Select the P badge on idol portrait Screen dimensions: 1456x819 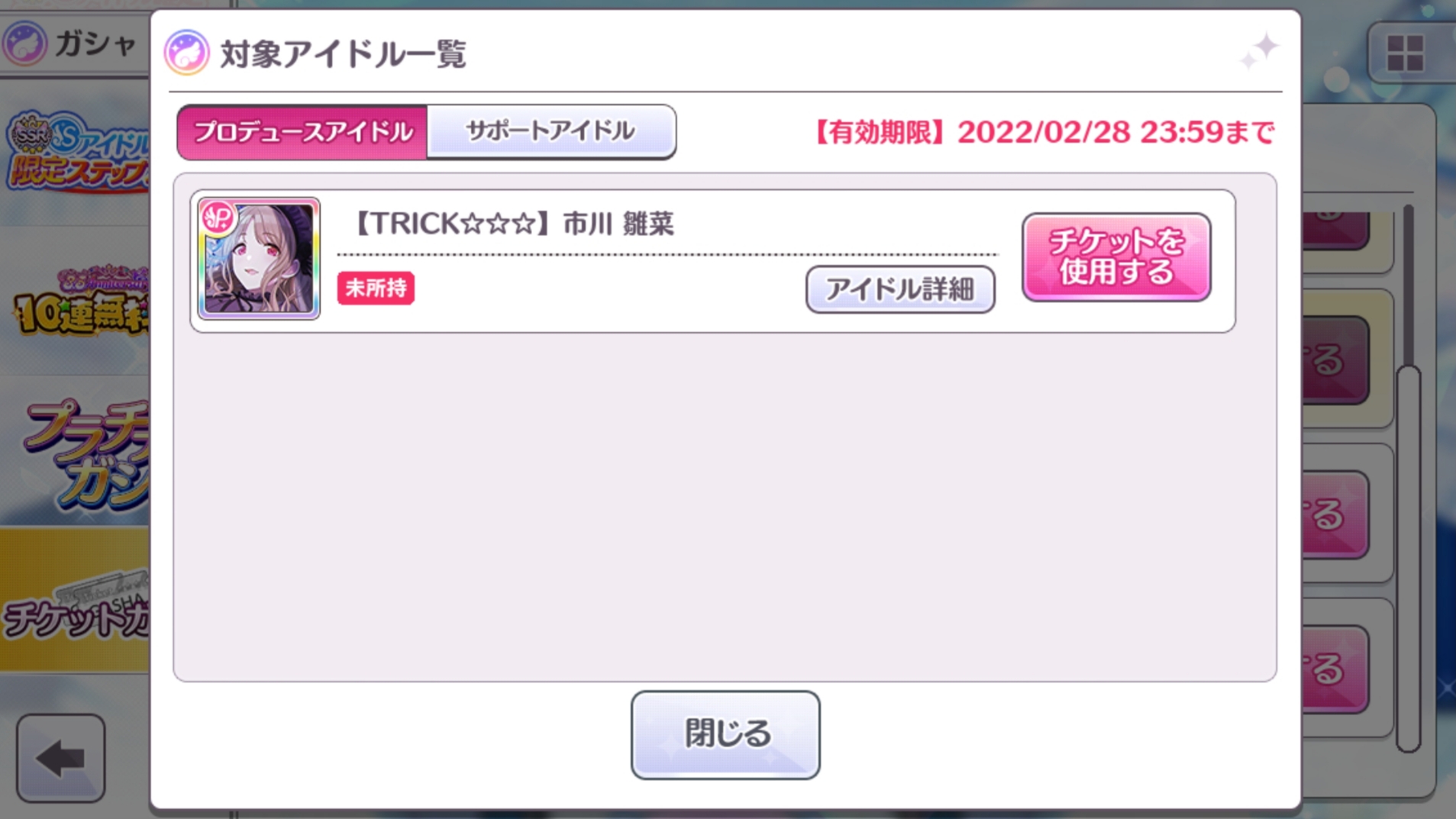pos(218,219)
